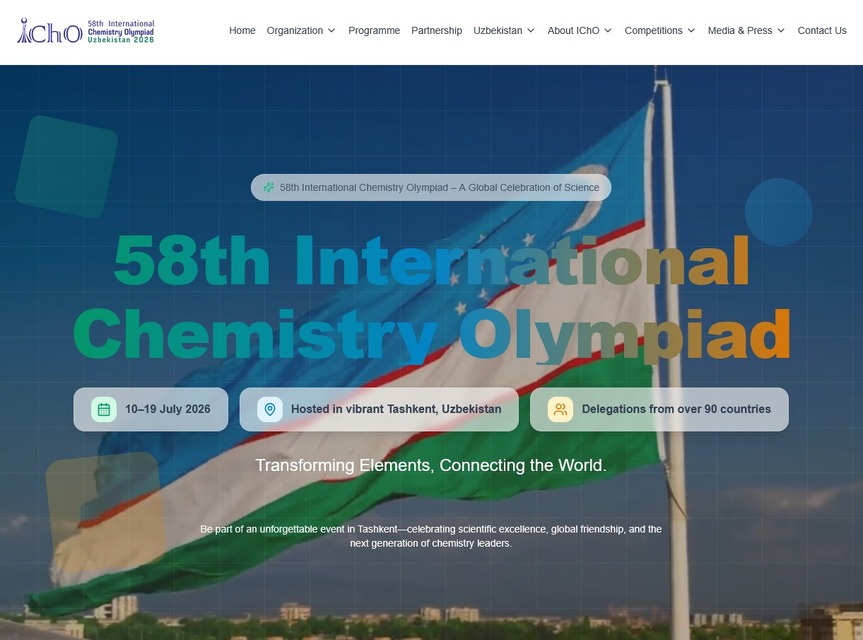Open the Organization dropdown
The image size is (863, 640).
300,30
